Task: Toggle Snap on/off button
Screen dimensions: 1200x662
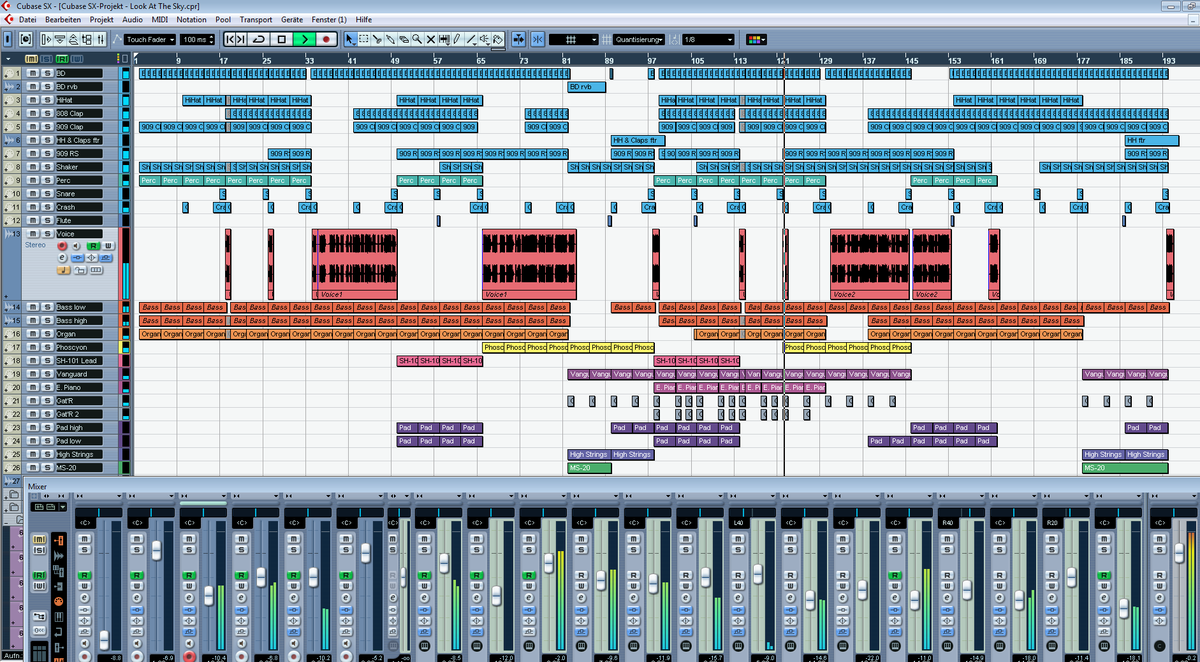Action: (538, 39)
